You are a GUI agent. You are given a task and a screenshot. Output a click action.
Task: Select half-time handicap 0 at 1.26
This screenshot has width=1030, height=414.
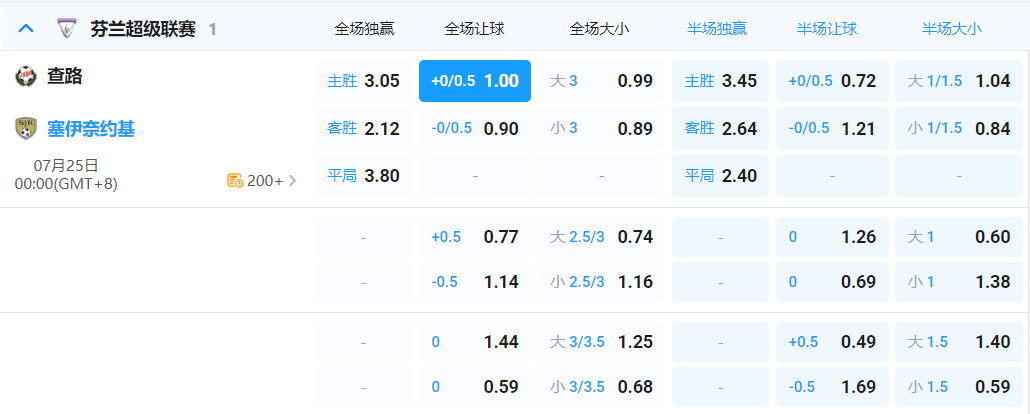(x=832, y=237)
